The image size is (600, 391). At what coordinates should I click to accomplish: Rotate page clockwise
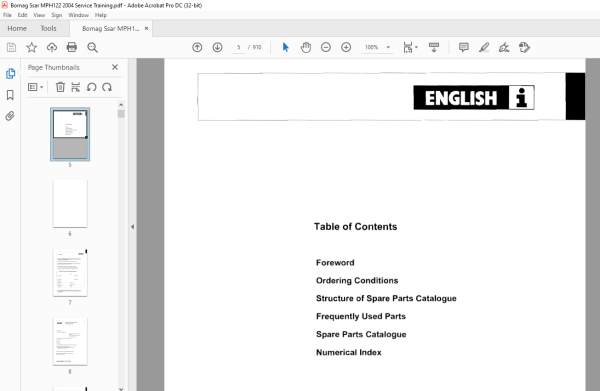(x=107, y=87)
